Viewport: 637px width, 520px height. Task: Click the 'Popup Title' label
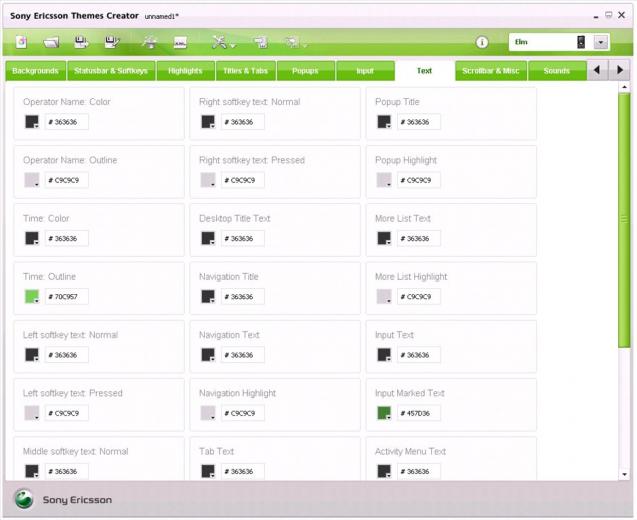tap(397, 102)
